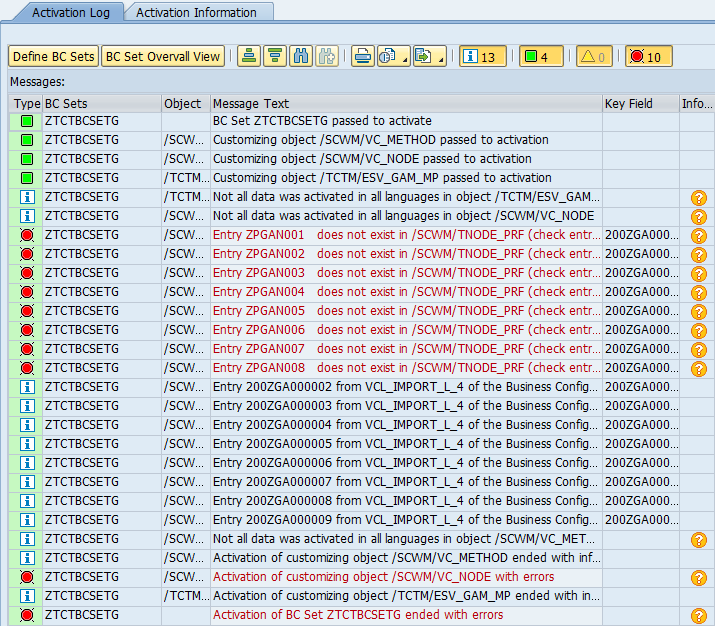Viewport: 715px width, 626px height.
Task: Click help icon on the last row
Action: coord(698,616)
